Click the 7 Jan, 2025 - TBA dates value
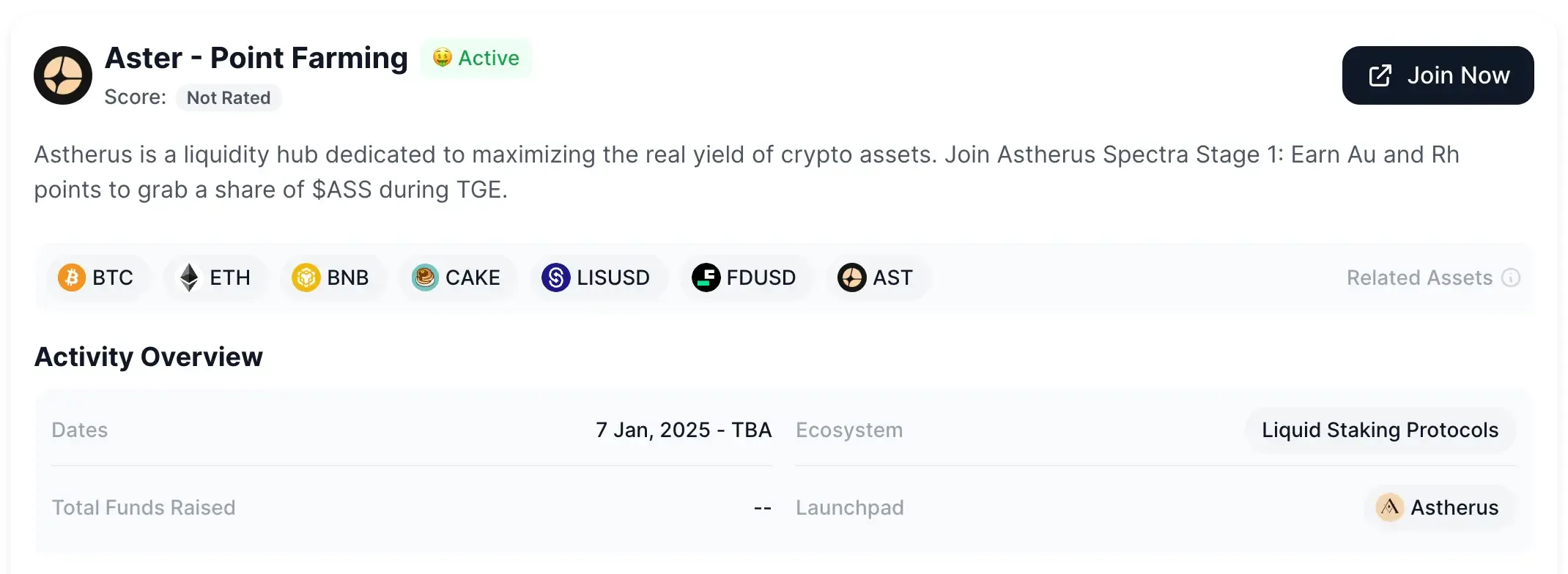The width and height of the screenshot is (1568, 574). [683, 430]
